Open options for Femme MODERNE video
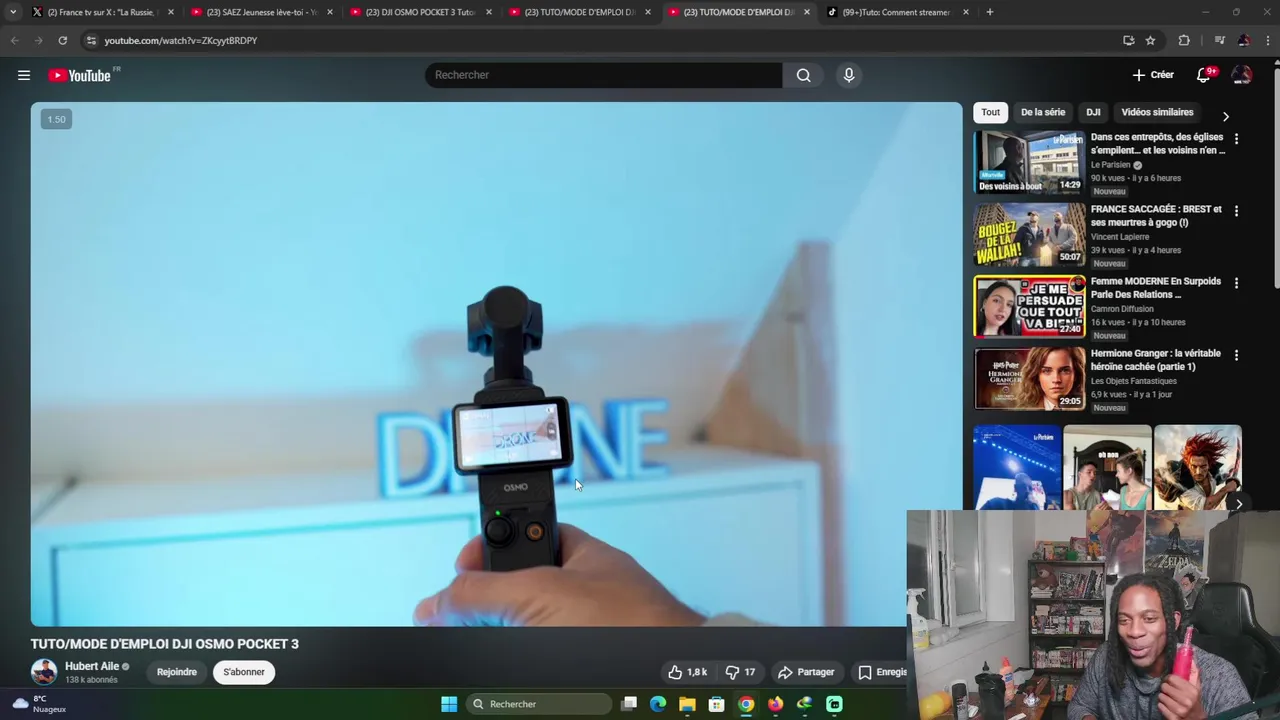1280x720 pixels. tap(1236, 283)
